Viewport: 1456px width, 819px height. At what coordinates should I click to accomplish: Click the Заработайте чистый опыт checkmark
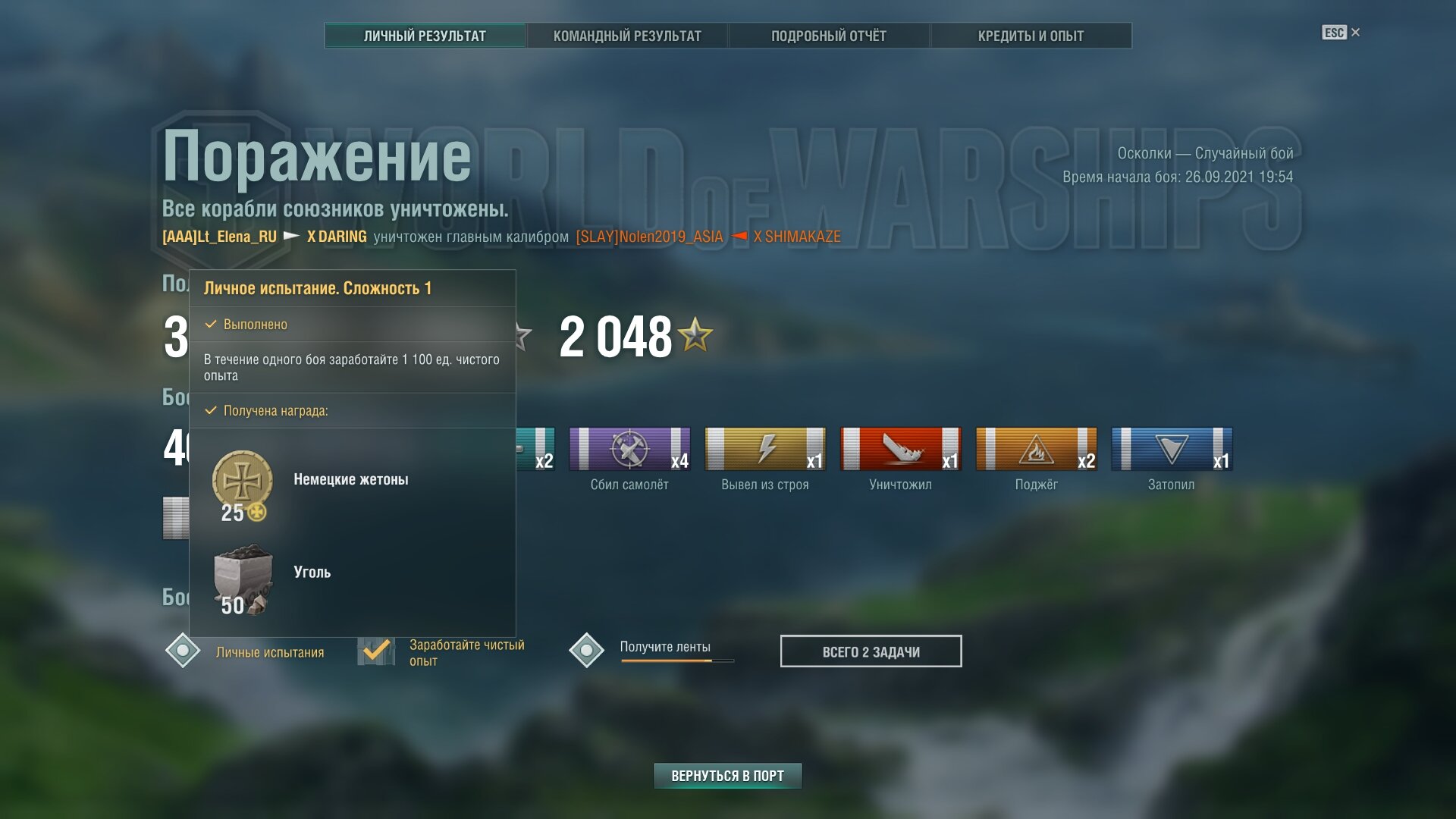376,651
